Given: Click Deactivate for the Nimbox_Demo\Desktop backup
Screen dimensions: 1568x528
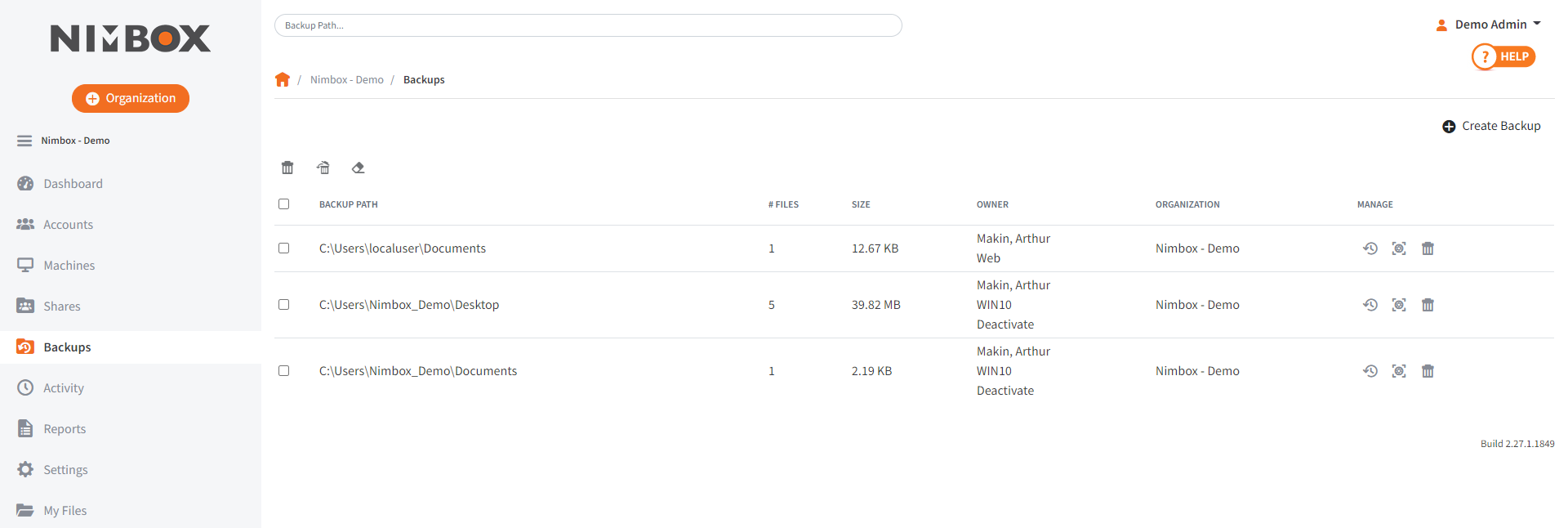Looking at the screenshot, I should click(x=1005, y=324).
